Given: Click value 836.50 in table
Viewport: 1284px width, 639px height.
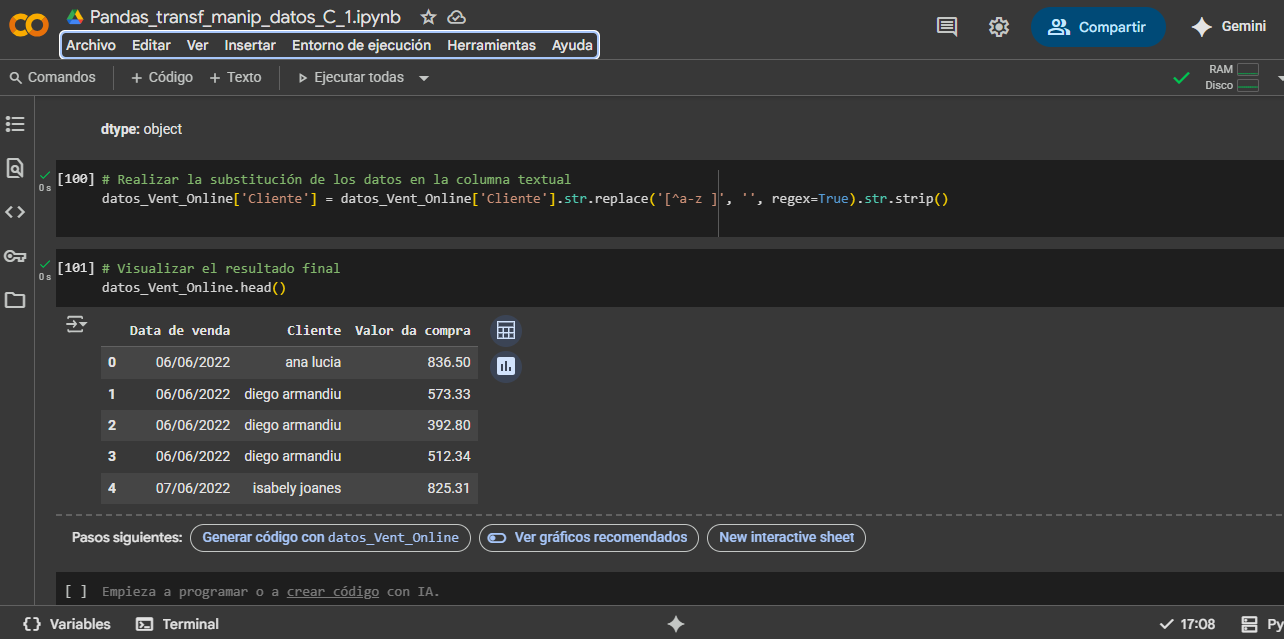Looking at the screenshot, I should 449,362.
